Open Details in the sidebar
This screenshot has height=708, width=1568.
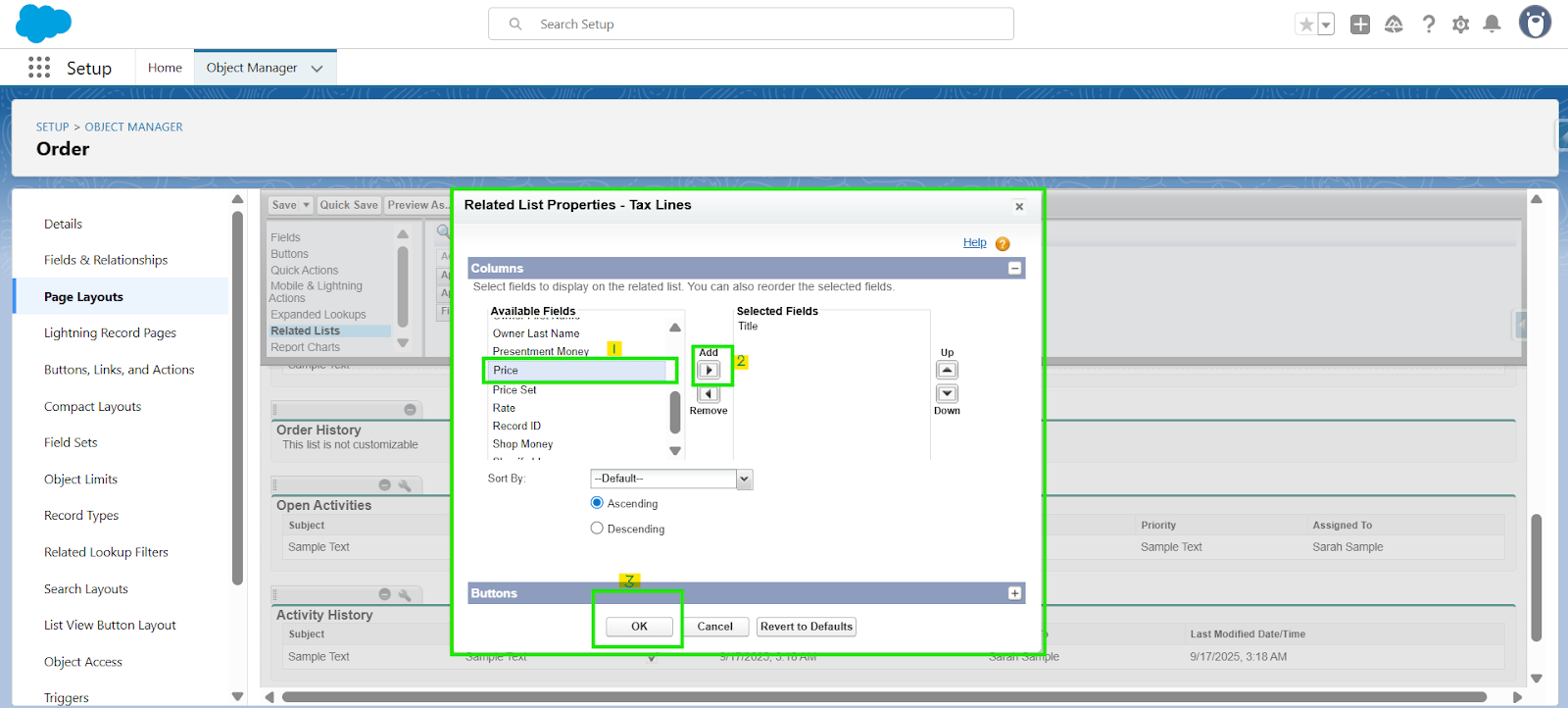(x=63, y=225)
